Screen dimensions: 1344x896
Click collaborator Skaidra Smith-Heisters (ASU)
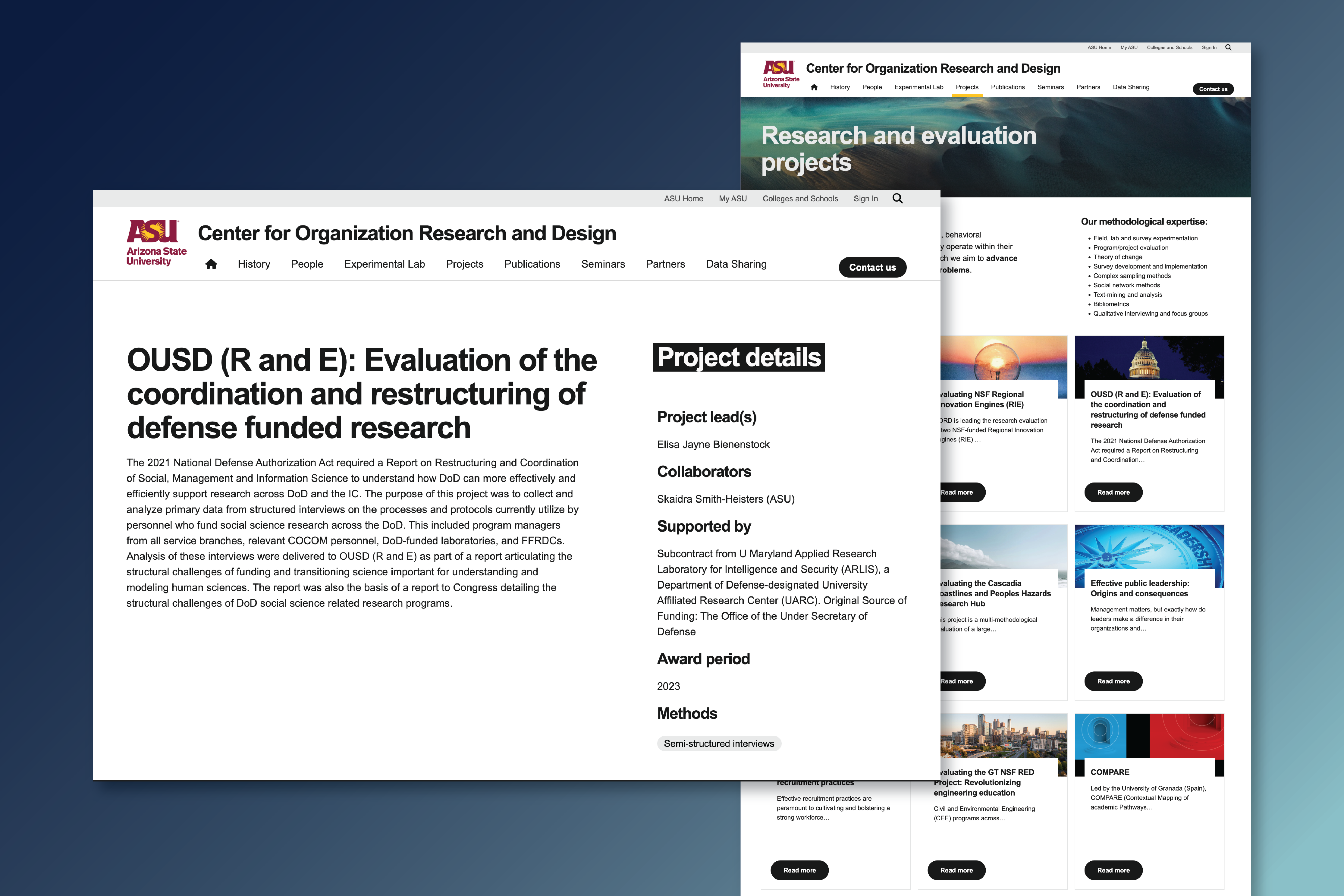725,499
